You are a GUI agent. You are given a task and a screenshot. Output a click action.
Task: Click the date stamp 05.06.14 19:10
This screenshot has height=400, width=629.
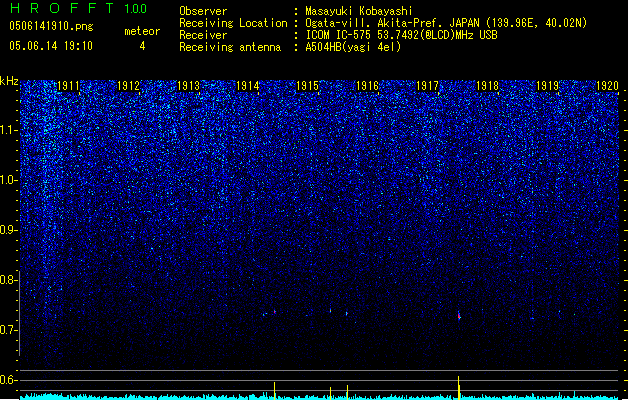tap(51, 46)
